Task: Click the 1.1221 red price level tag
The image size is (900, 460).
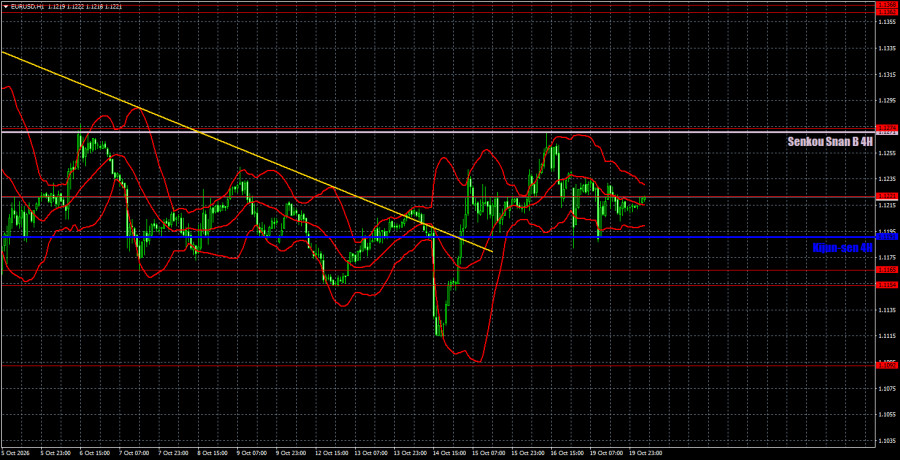Action: [885, 196]
